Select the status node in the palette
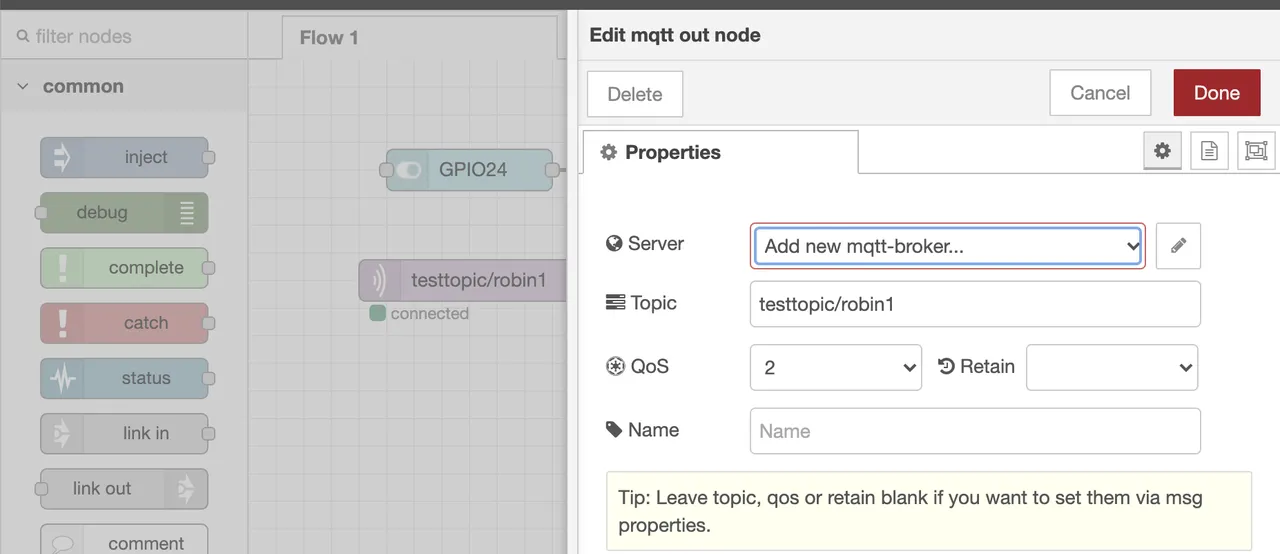The image size is (1280, 554). 124,378
